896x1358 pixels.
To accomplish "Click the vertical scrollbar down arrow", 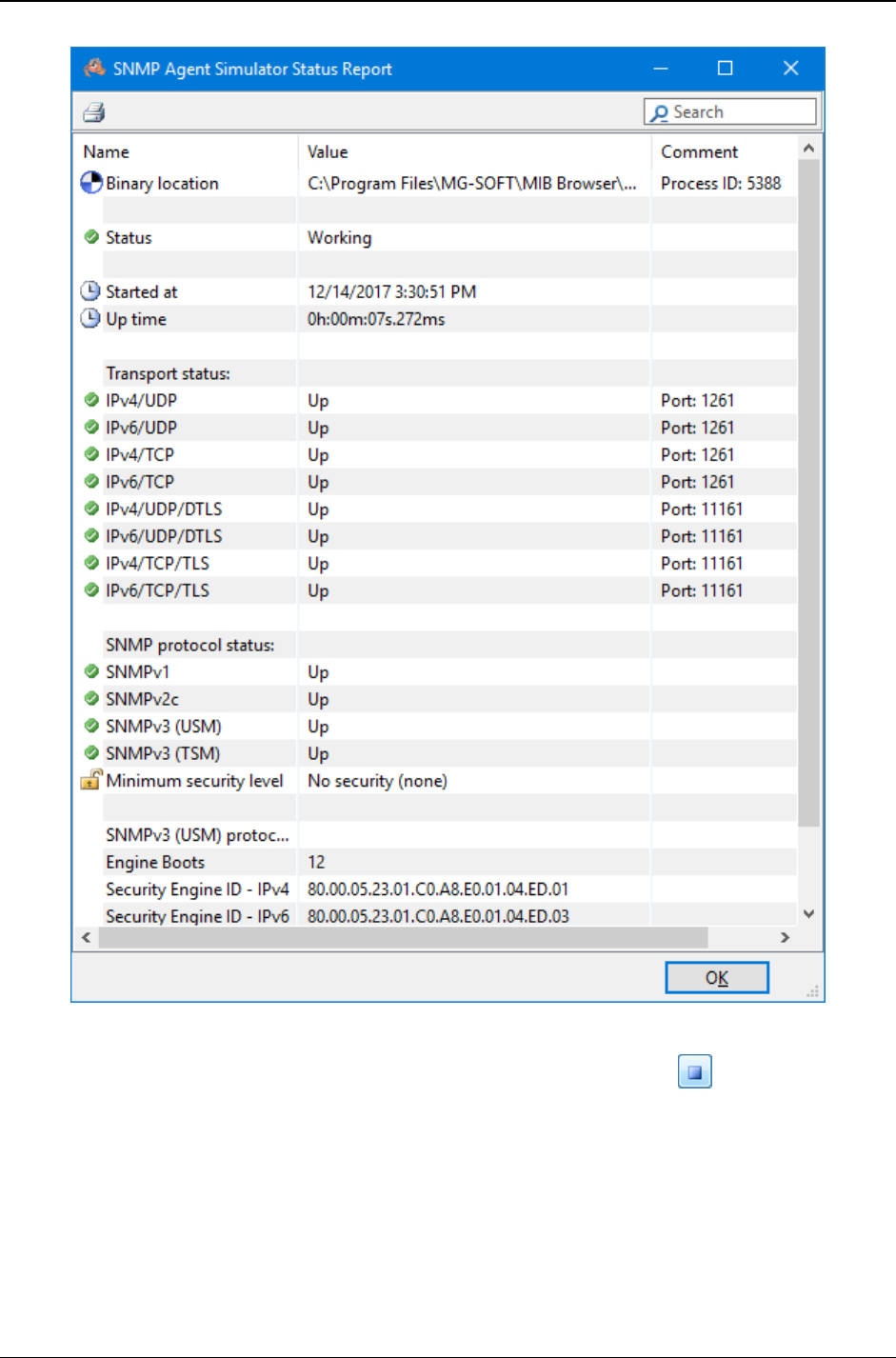I will point(808,913).
